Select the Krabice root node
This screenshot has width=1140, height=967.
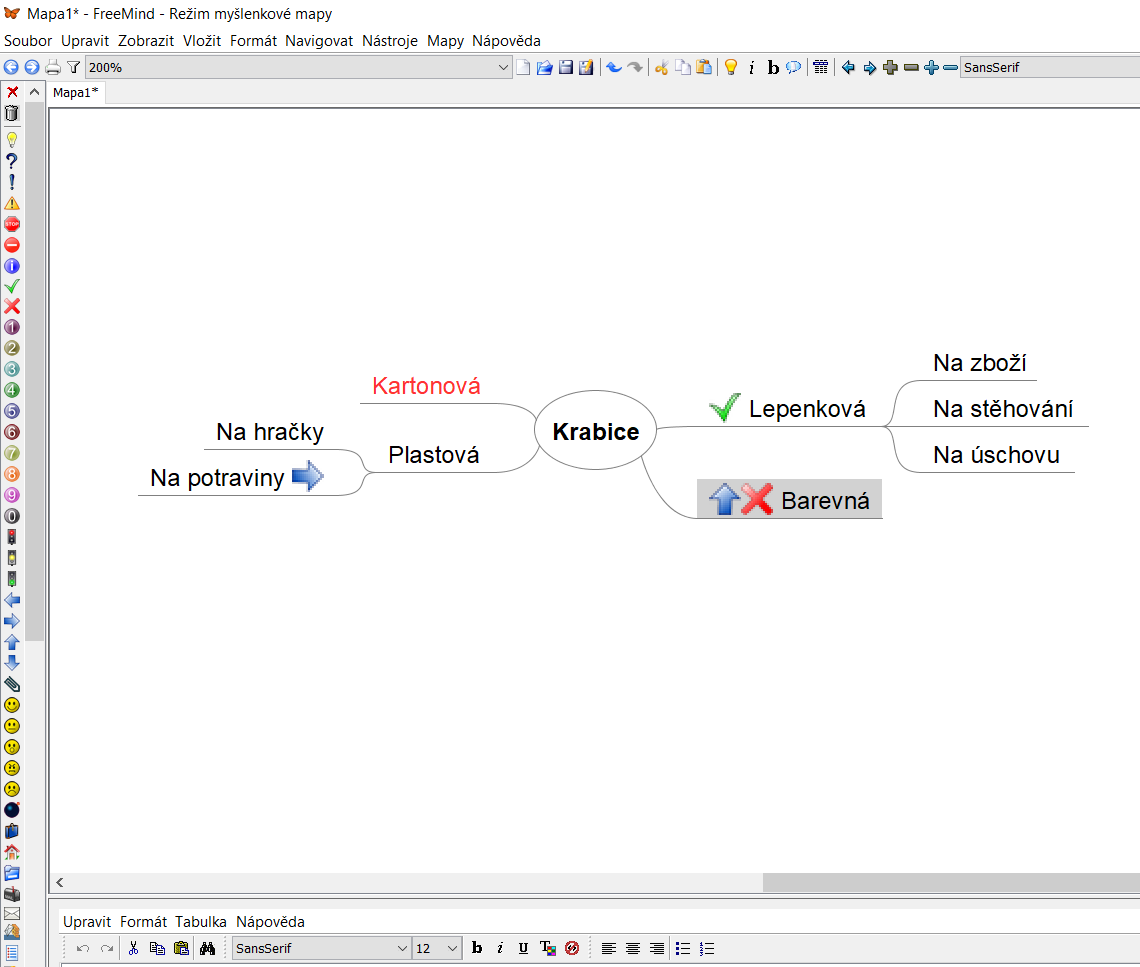click(596, 432)
